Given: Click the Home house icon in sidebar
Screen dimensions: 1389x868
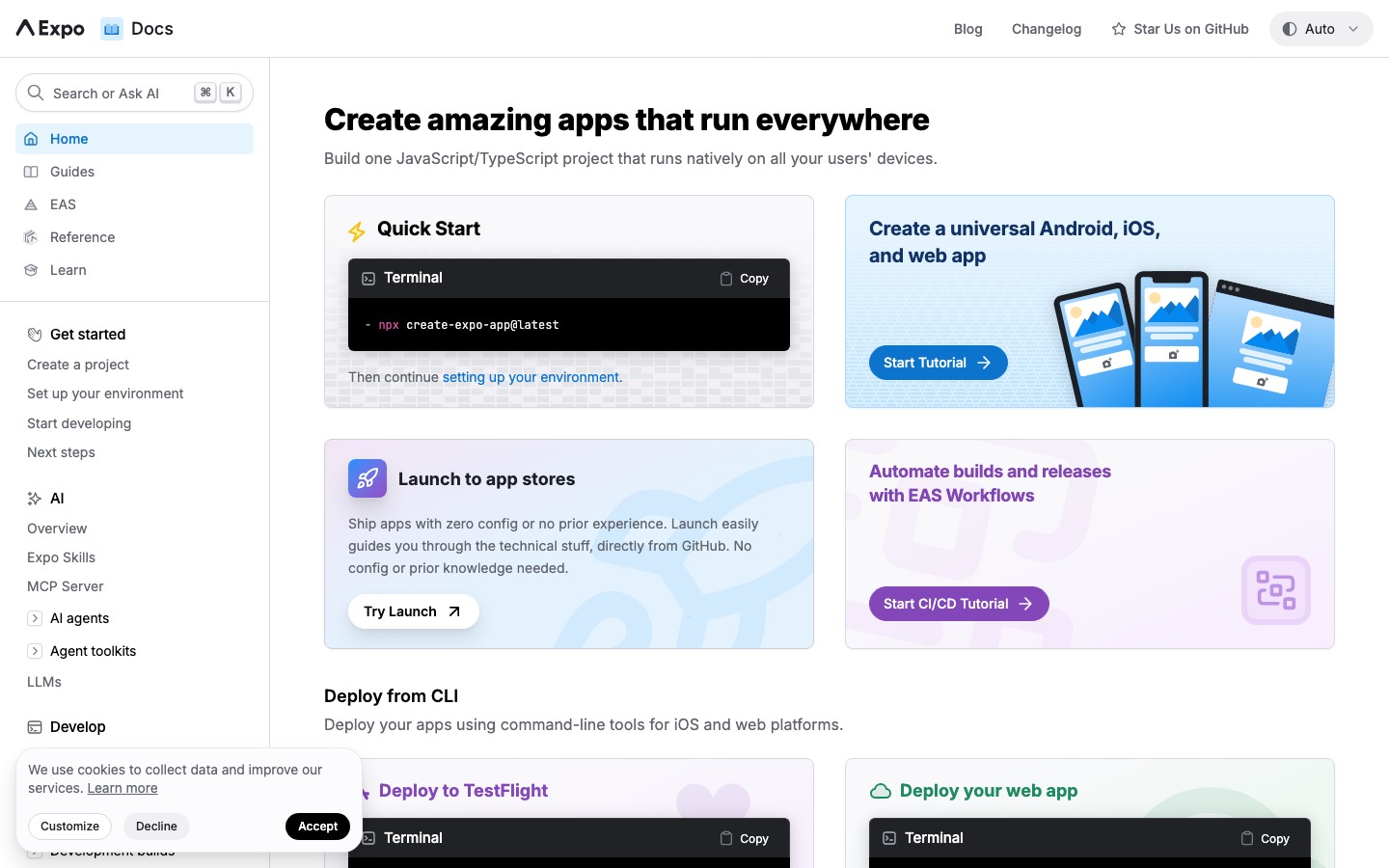Looking at the screenshot, I should (x=31, y=139).
